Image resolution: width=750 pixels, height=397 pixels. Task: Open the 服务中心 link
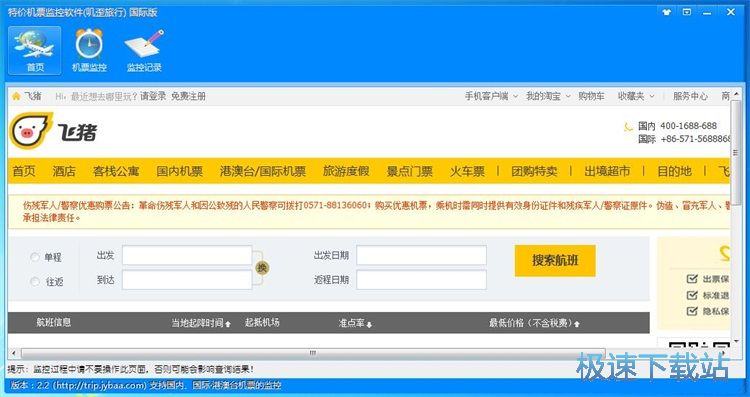tap(690, 96)
